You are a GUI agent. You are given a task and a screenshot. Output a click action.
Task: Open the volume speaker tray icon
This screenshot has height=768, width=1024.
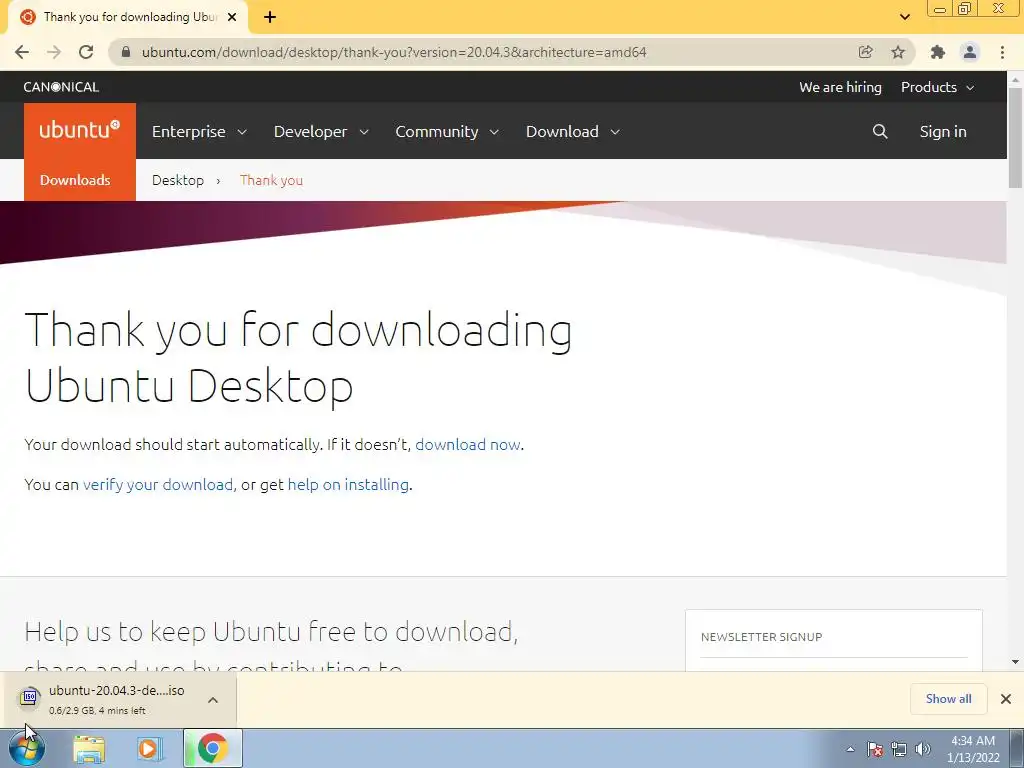(x=923, y=749)
